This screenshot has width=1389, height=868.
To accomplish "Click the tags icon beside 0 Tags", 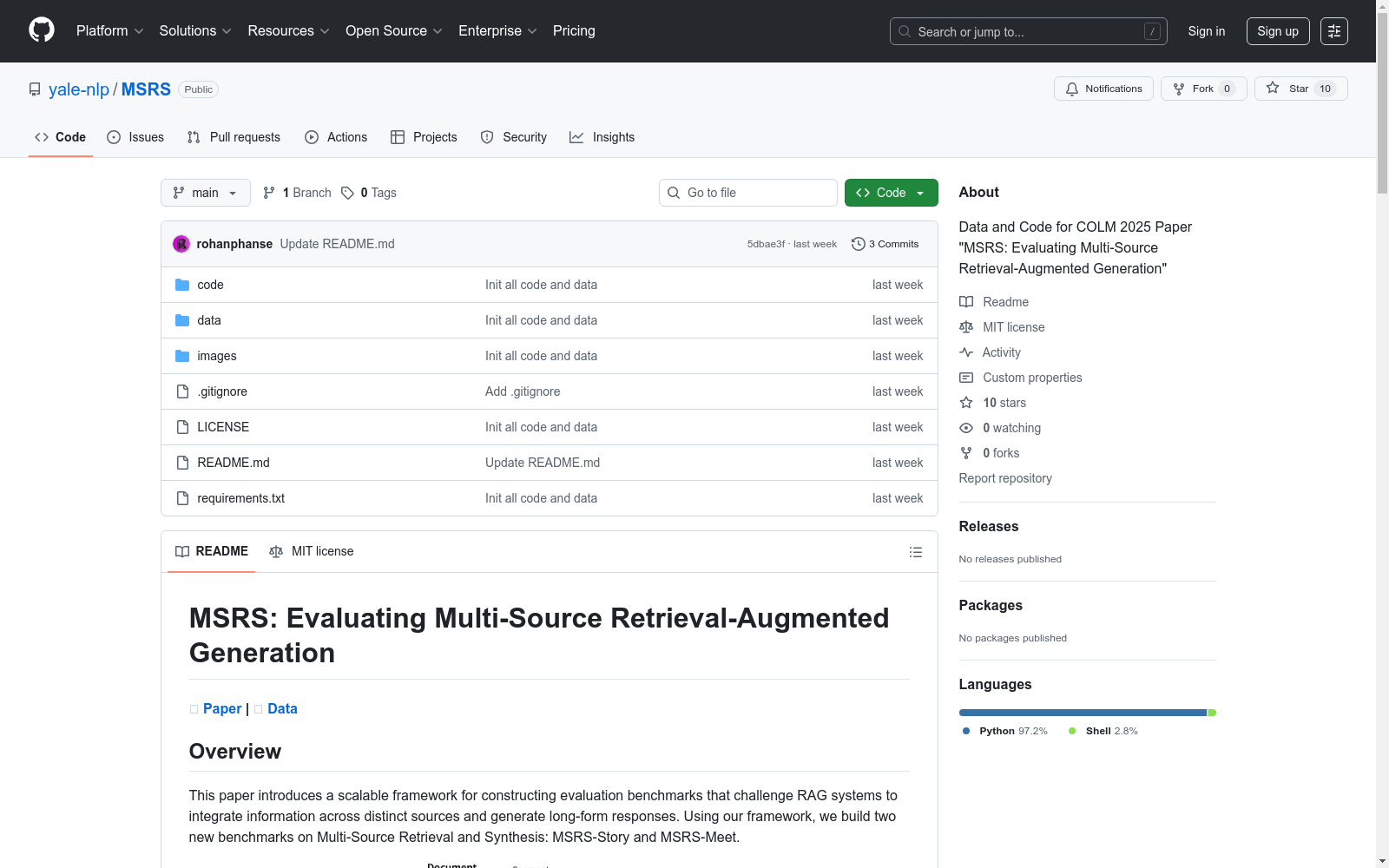I will (347, 193).
